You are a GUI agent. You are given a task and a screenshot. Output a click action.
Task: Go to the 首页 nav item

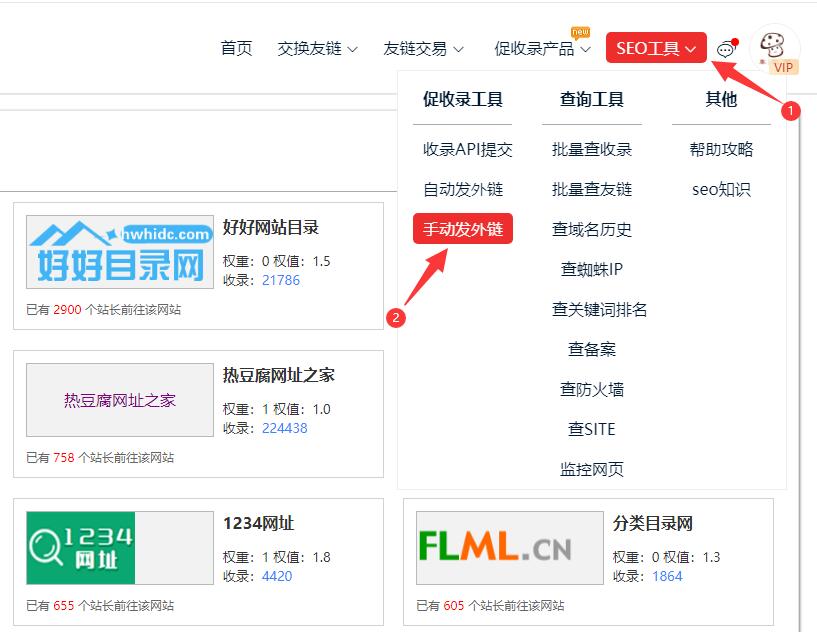click(236, 48)
